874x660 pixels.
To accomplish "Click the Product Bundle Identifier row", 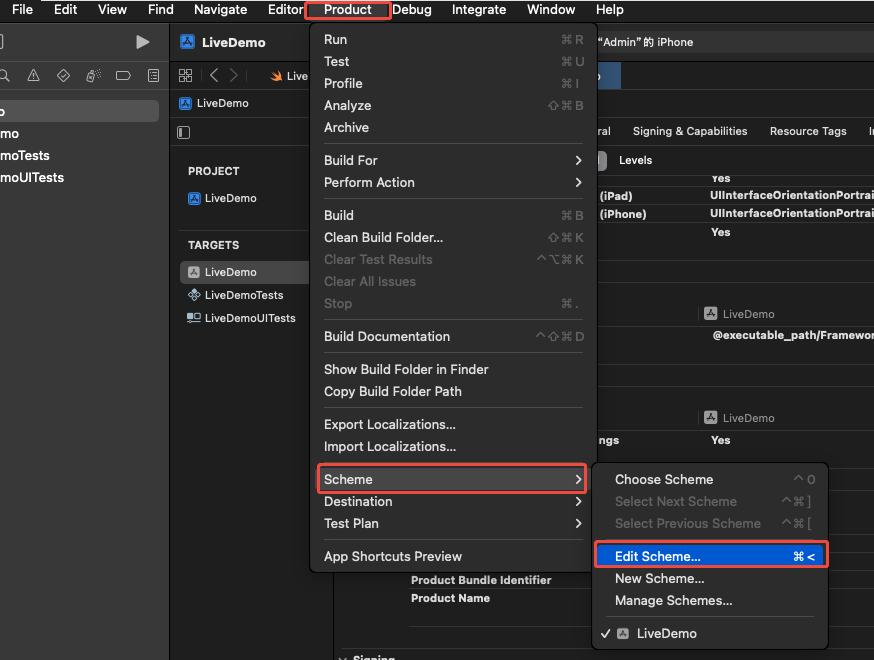I will [481, 580].
